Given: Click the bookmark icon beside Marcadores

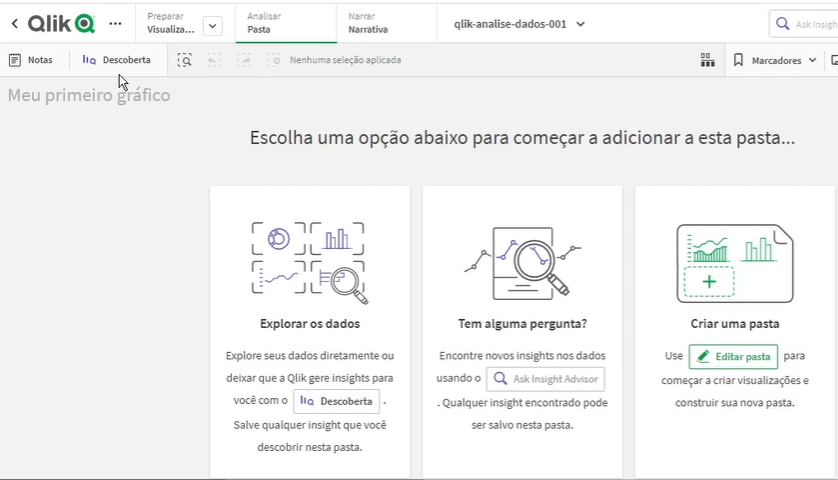Looking at the screenshot, I should tap(738, 60).
